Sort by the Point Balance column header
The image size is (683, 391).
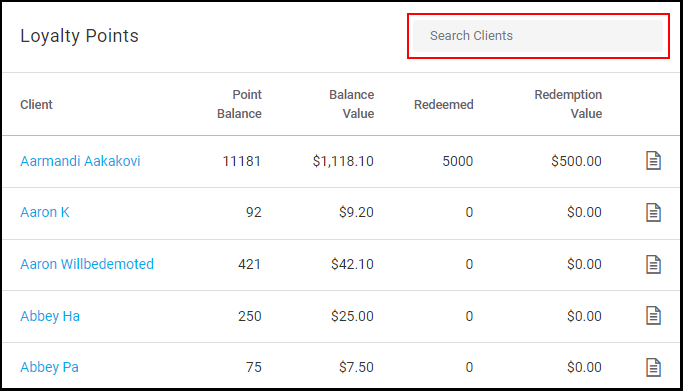coord(239,104)
